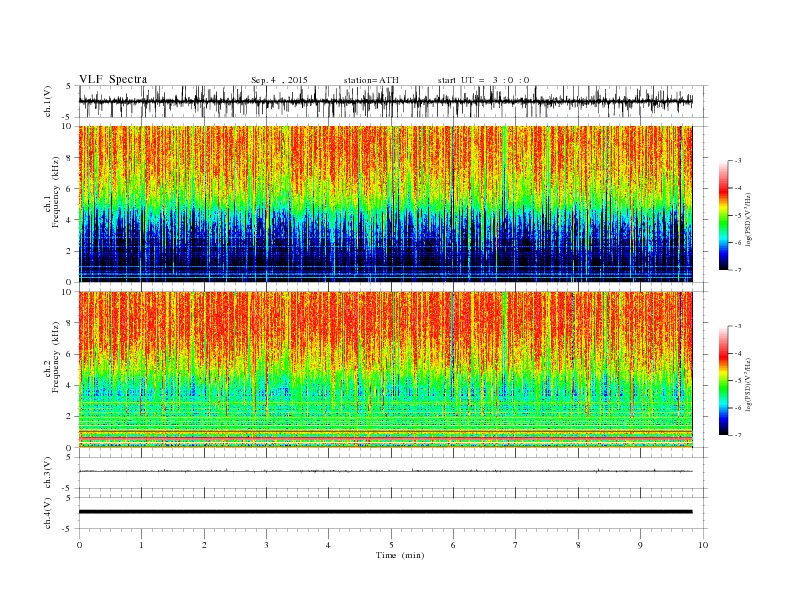Click the ch.1 spectrogram color scale bar
Viewport: 792px width, 612px height.
coord(724,215)
